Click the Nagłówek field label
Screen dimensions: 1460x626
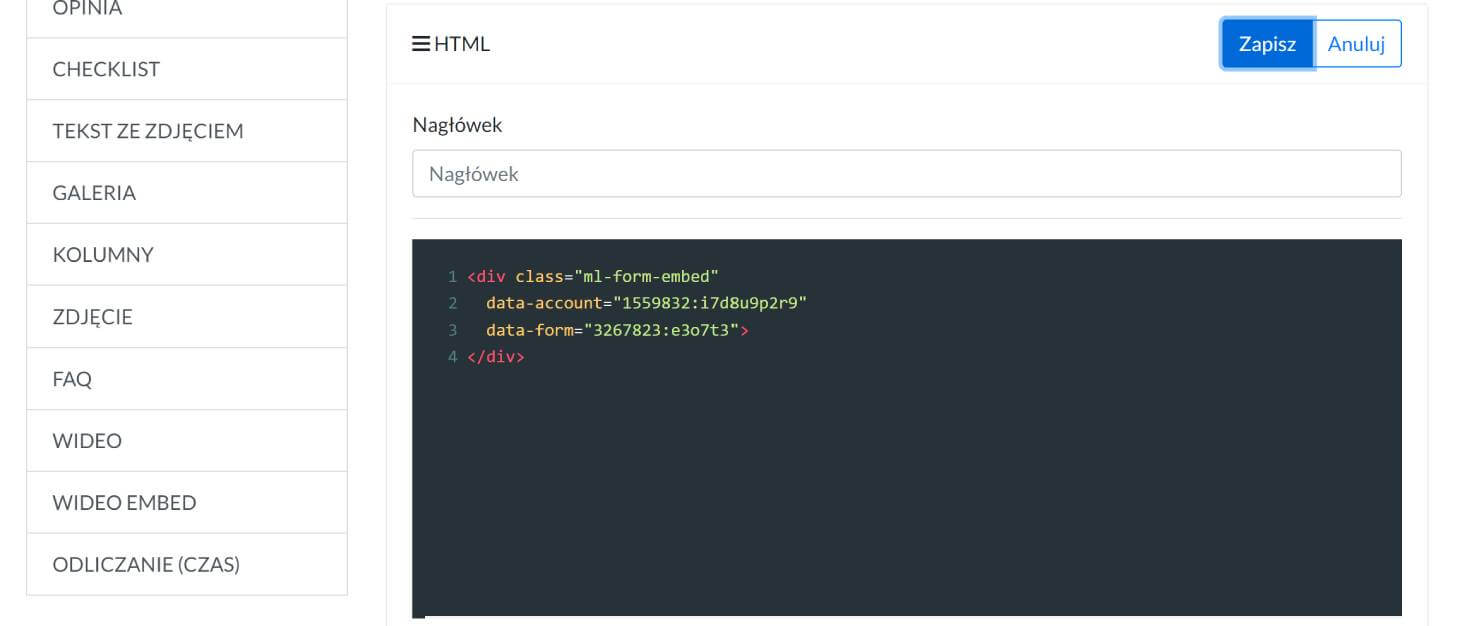457,125
